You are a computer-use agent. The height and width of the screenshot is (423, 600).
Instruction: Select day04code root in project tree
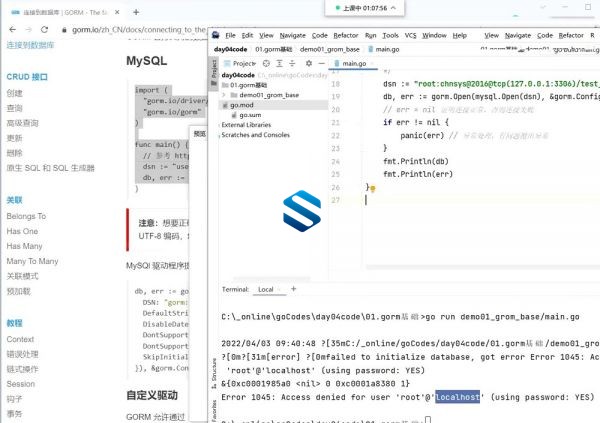(x=238, y=75)
